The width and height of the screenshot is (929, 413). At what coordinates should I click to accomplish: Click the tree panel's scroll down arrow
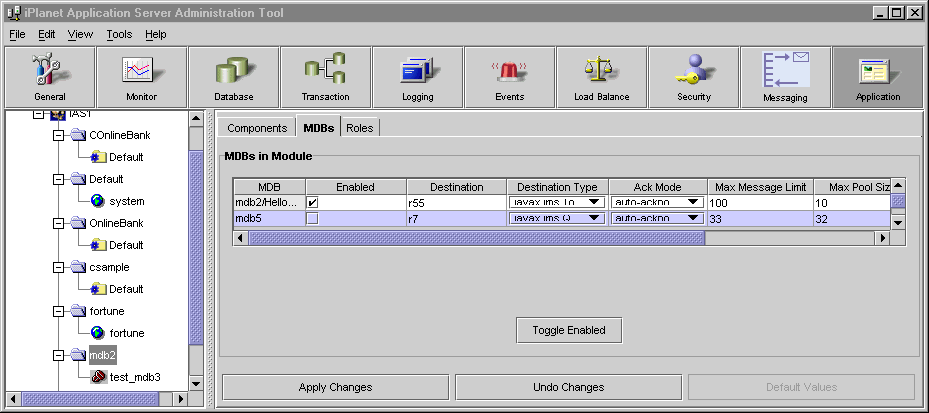click(x=196, y=383)
